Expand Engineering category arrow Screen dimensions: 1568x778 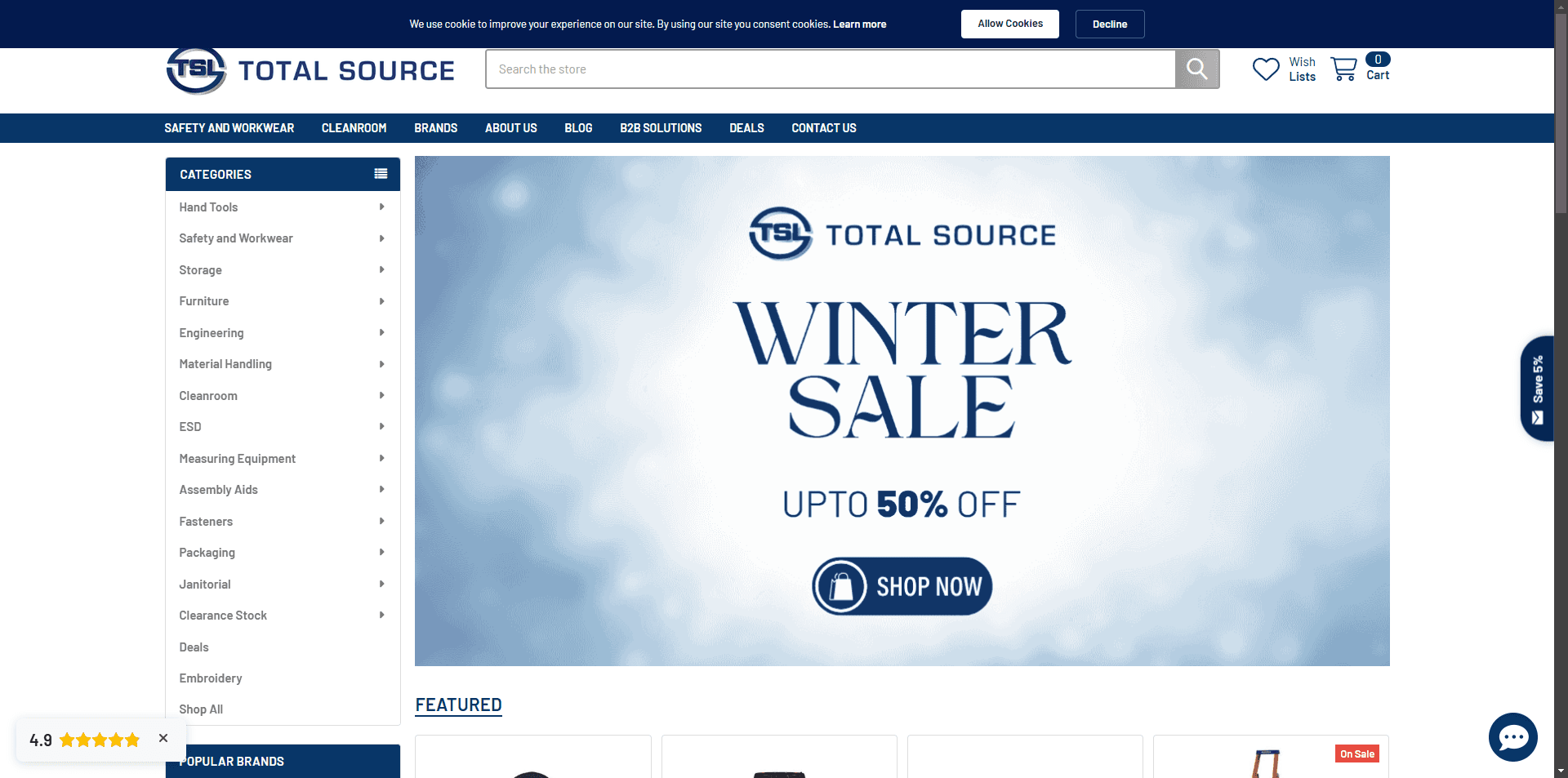(x=381, y=333)
